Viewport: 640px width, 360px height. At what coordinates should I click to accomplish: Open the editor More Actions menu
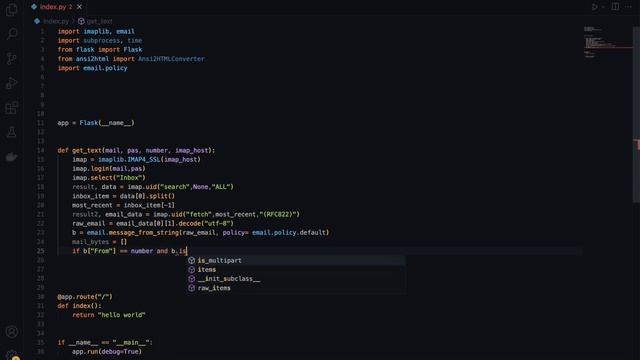628,7
